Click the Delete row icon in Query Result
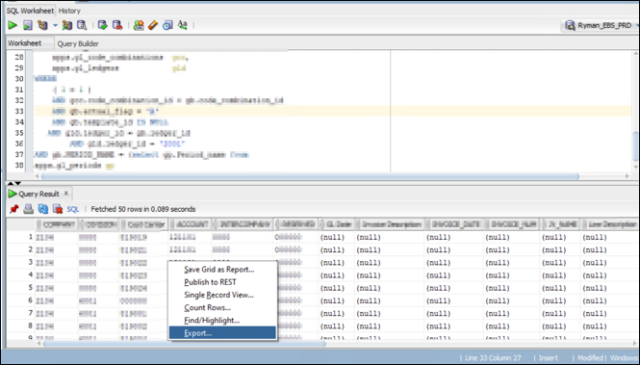The height and width of the screenshot is (365, 640). point(58,209)
